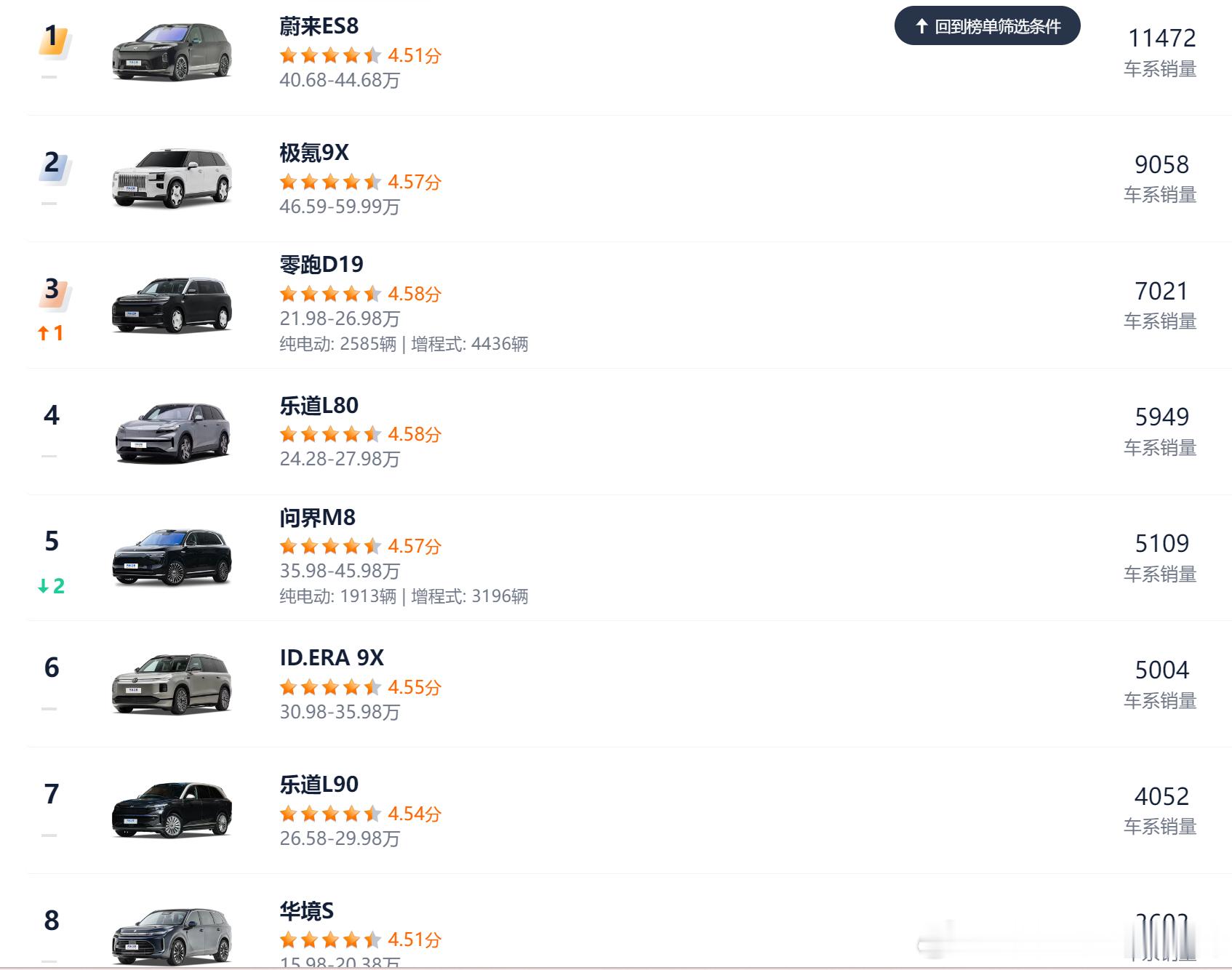Click the price range 24.28-27.98万
The width and height of the screenshot is (1232, 970).
click(x=340, y=459)
